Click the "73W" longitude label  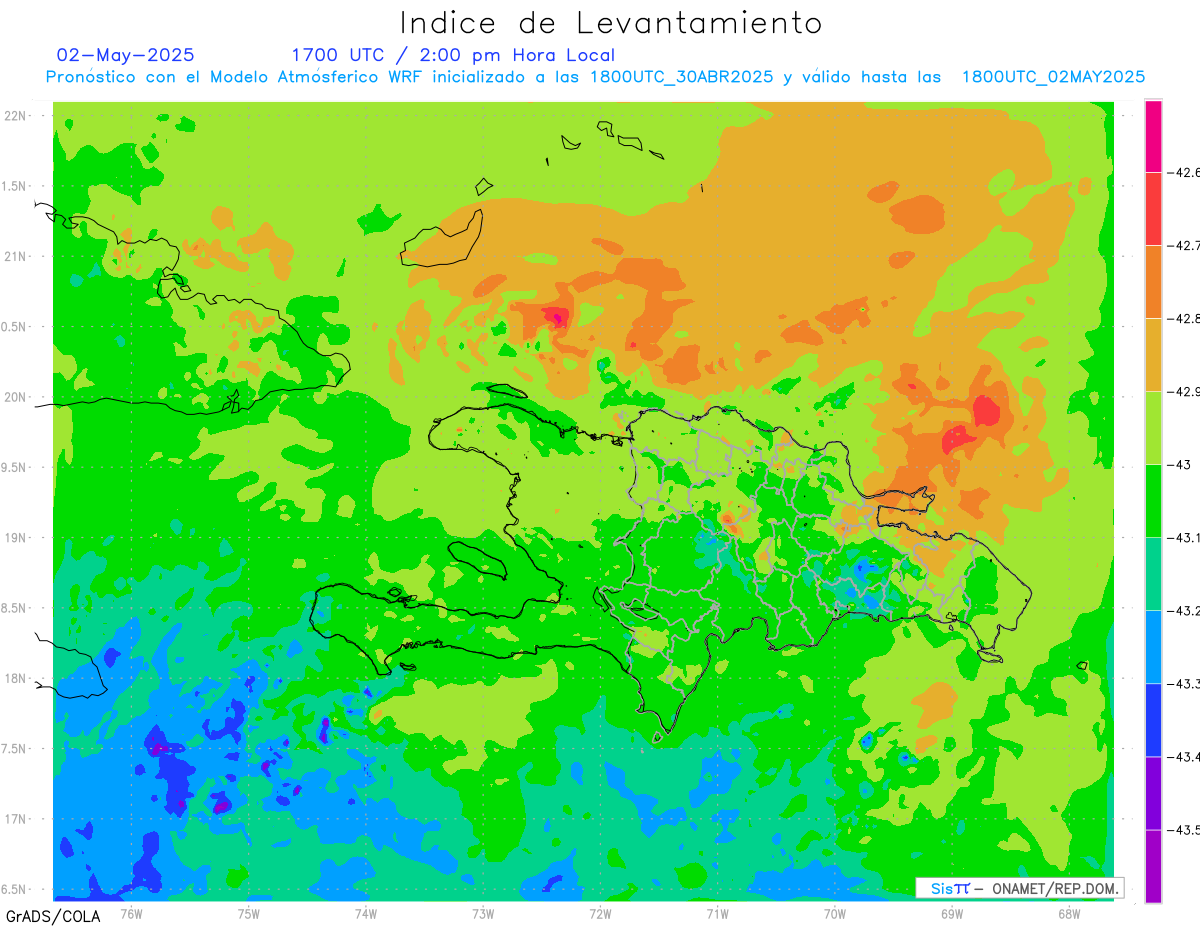click(483, 912)
